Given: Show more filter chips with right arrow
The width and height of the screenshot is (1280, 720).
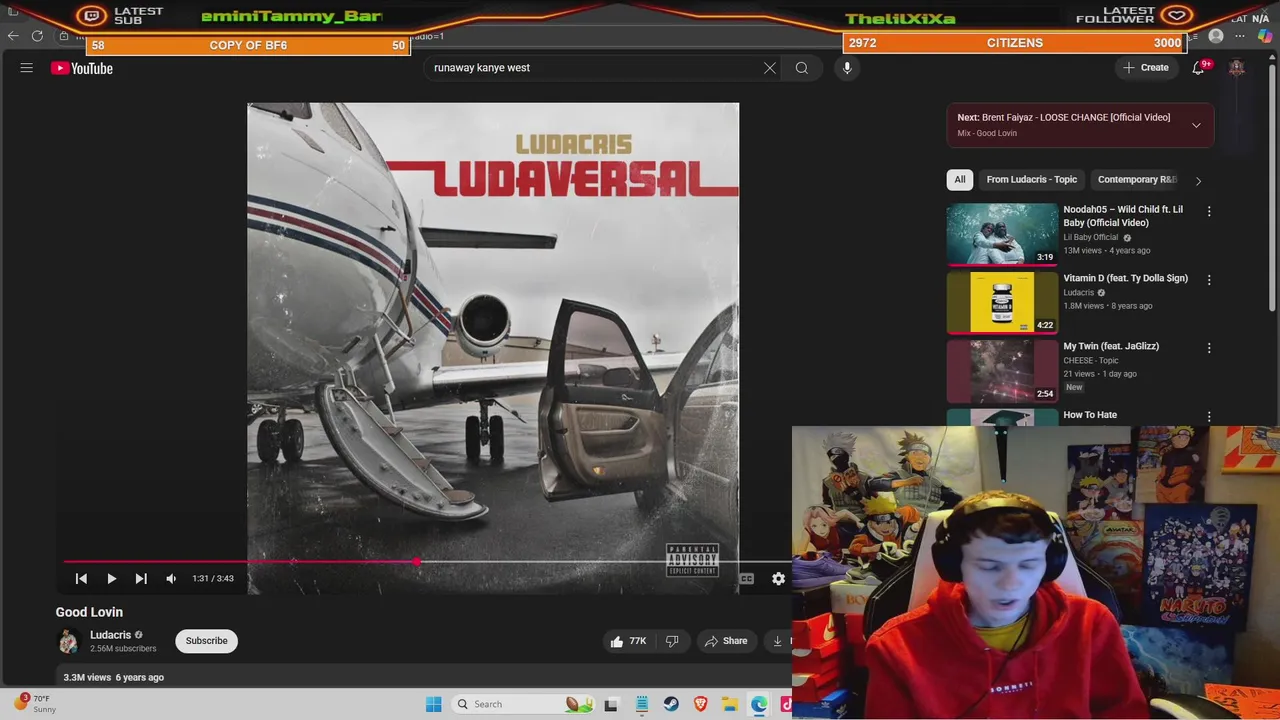Looking at the screenshot, I should [1198, 180].
